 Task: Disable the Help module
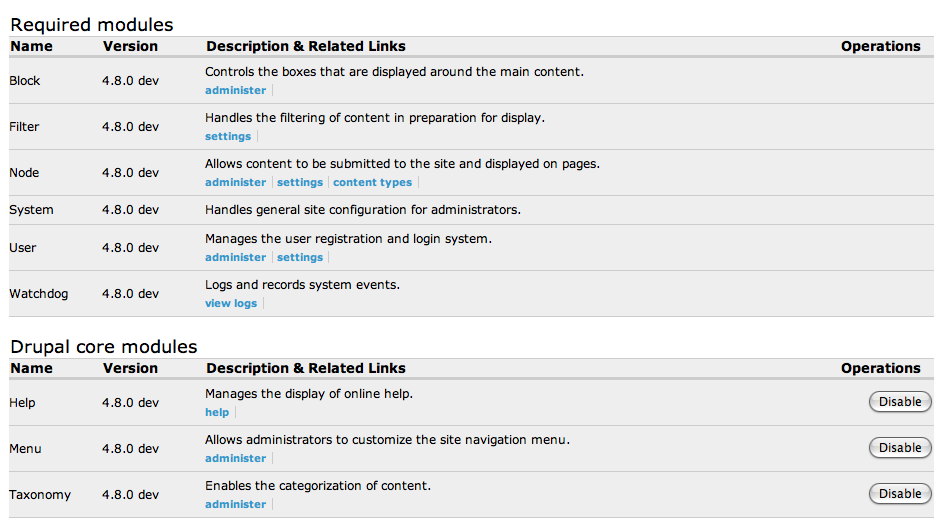click(x=900, y=402)
